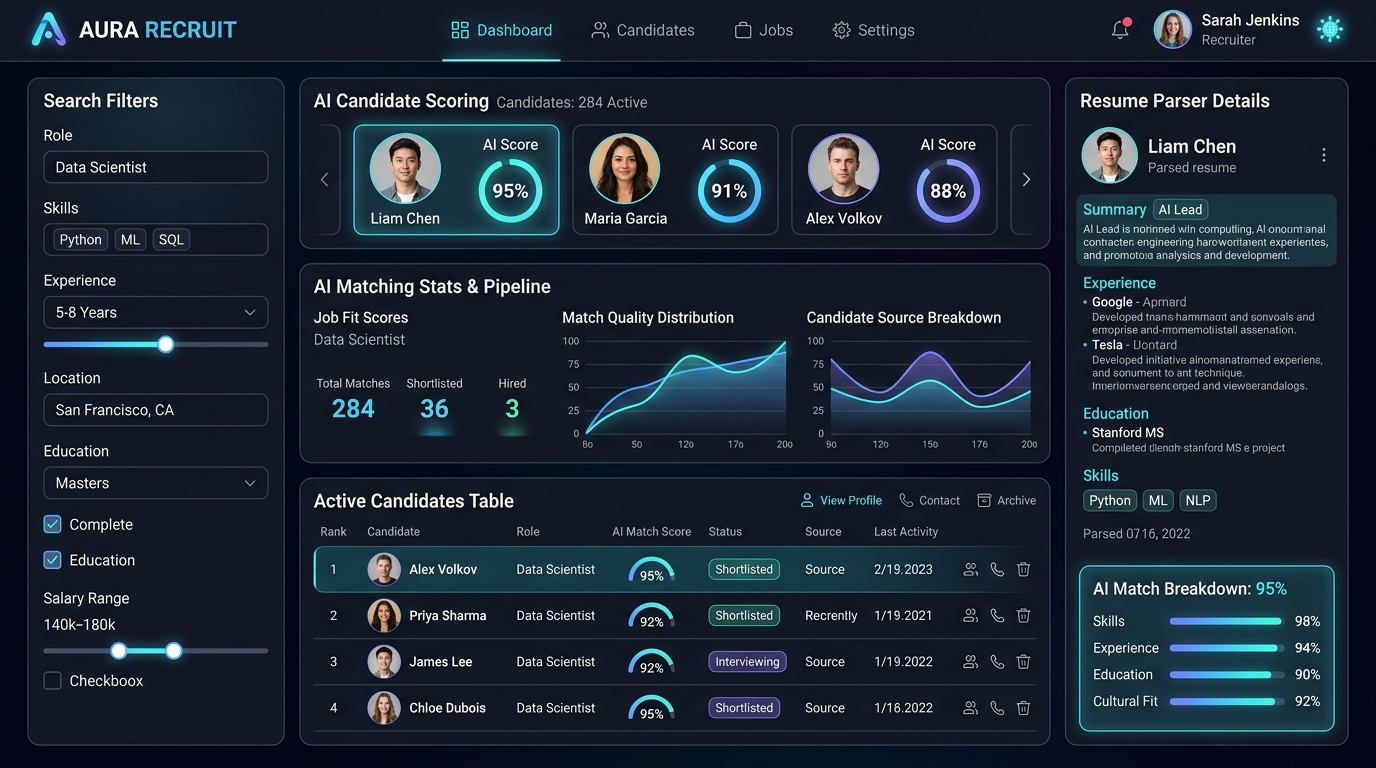Open the Candidates tab
1376x768 pixels.
click(643, 30)
